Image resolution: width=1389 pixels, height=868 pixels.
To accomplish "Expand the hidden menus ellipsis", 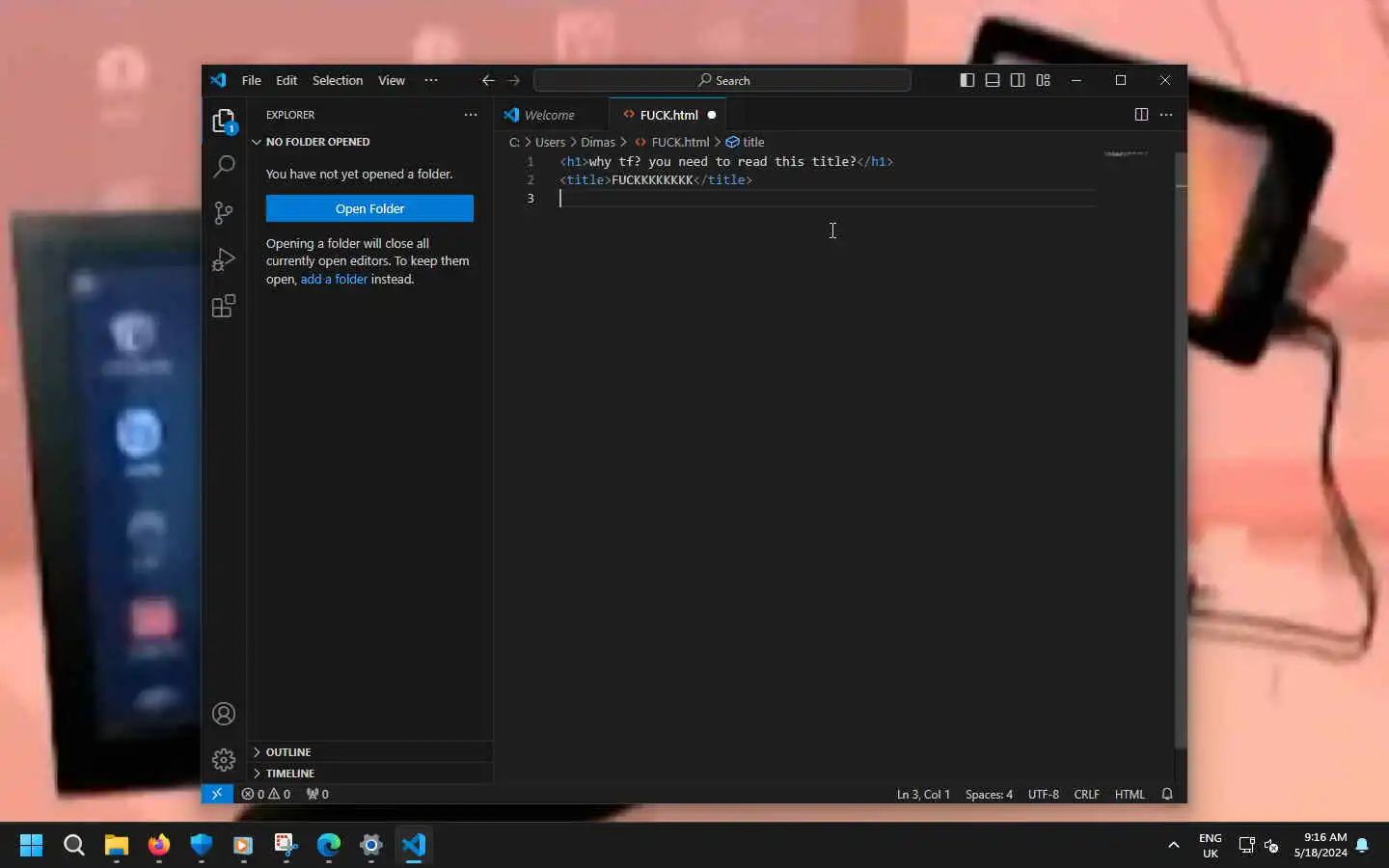I will 431,80.
